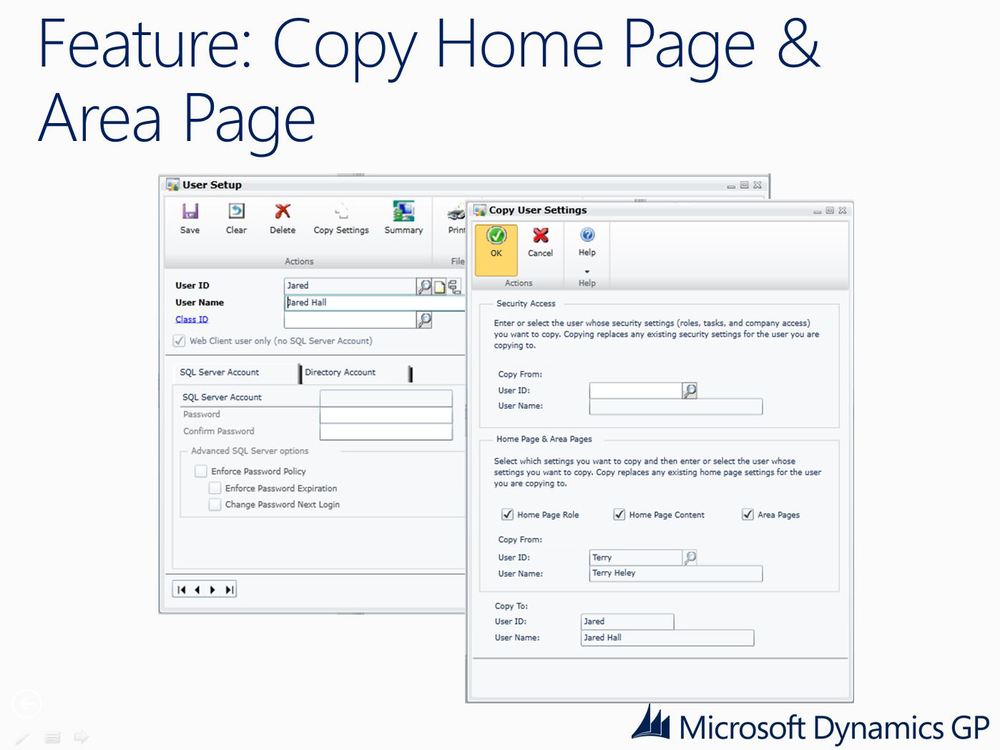Follow the Class ID link
This screenshot has width=1000, height=750.
(191, 320)
